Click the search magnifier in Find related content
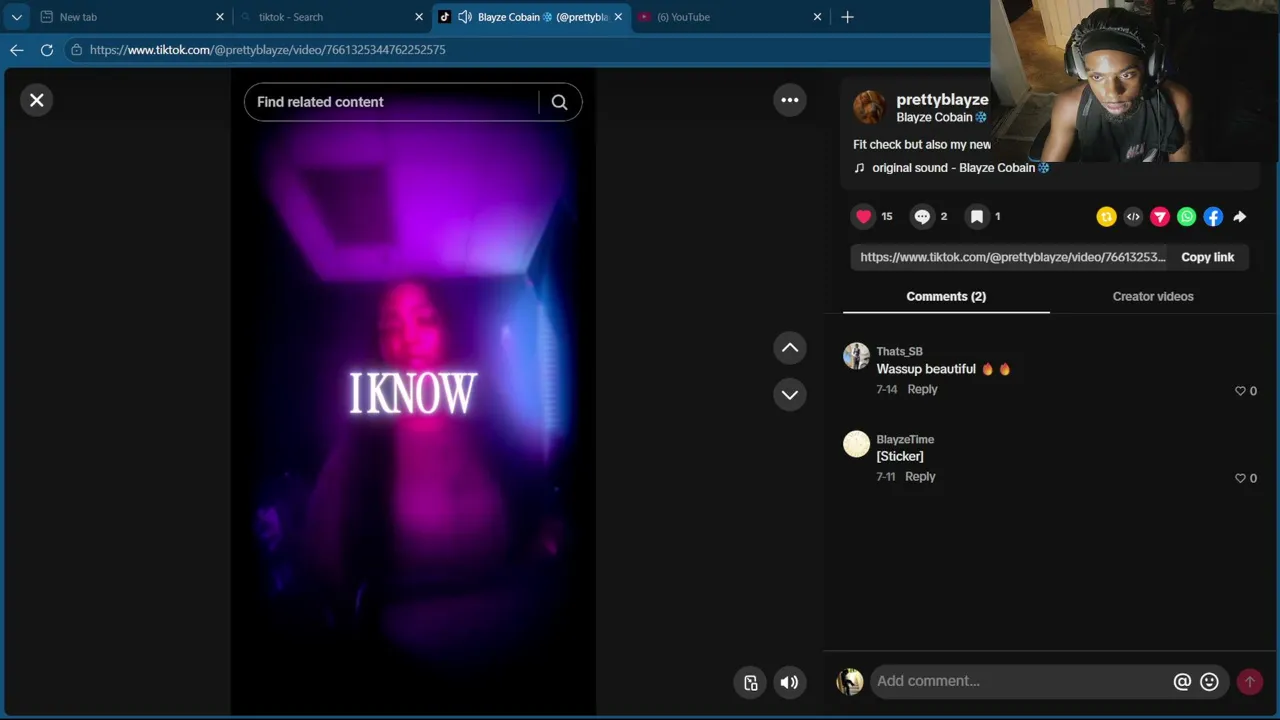1280x720 pixels. point(560,102)
